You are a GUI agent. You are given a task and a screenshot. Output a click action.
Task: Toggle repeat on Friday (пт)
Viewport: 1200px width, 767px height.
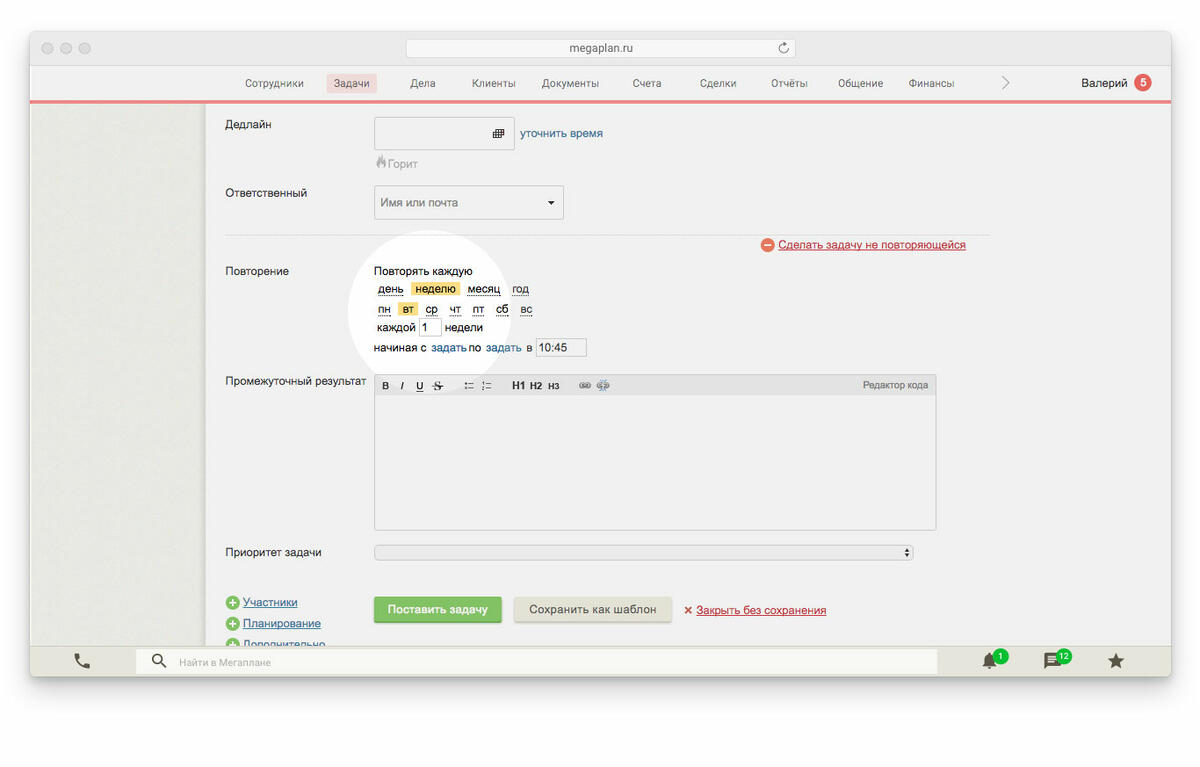click(x=478, y=309)
